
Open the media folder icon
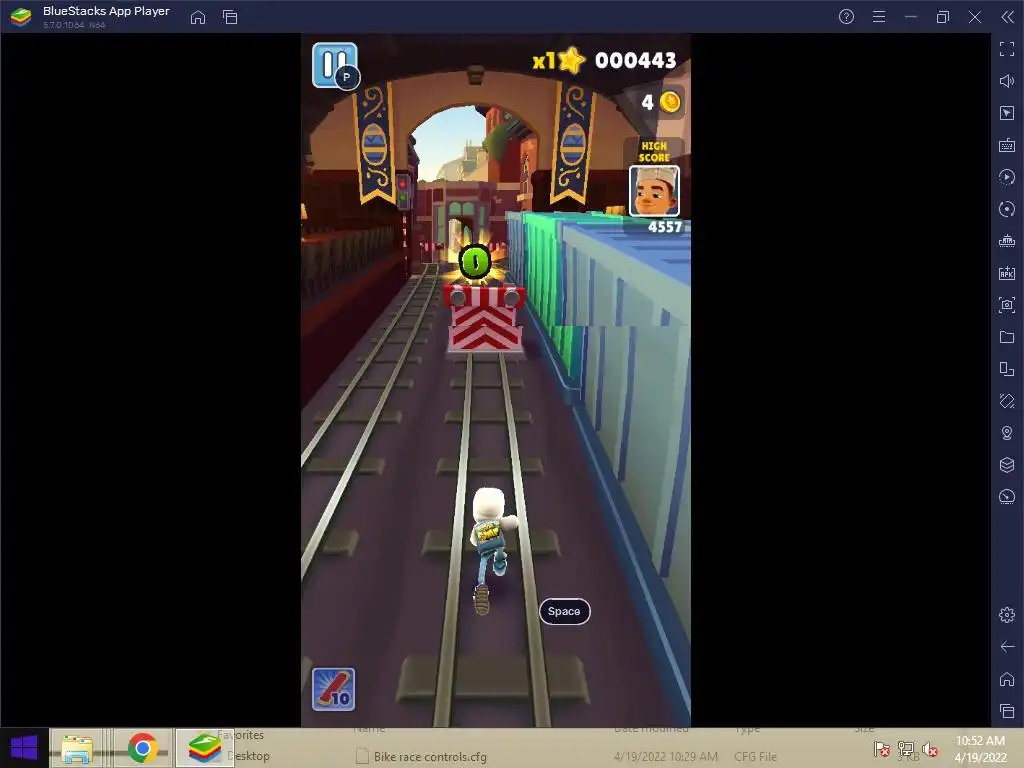point(1007,337)
